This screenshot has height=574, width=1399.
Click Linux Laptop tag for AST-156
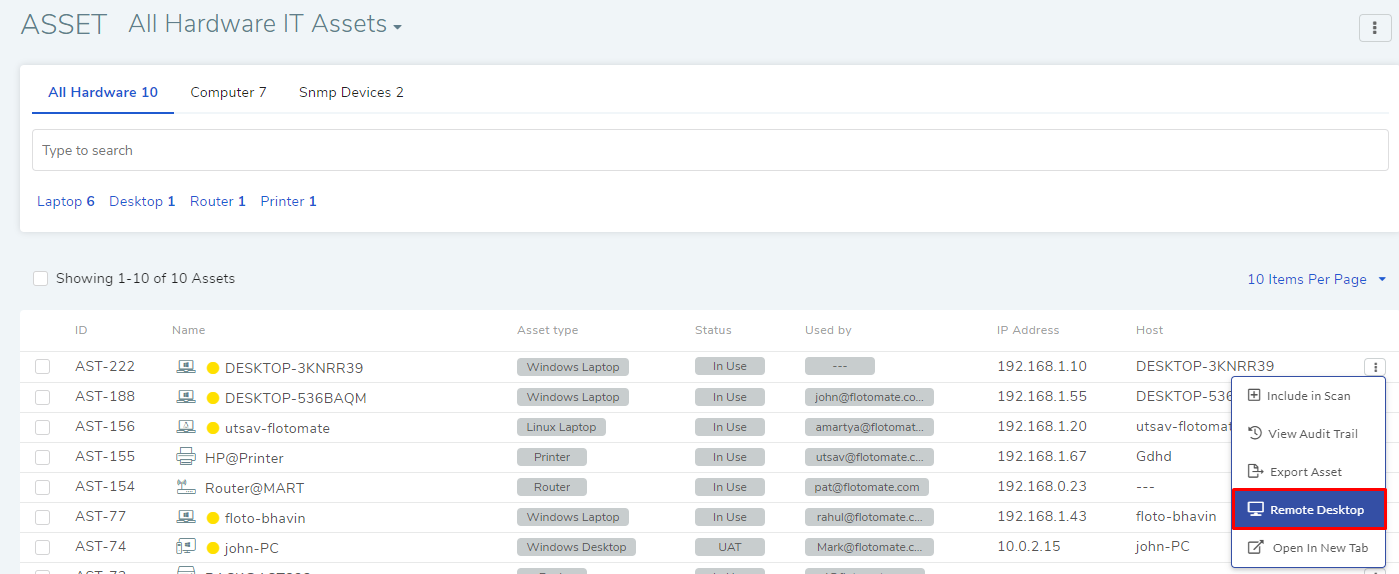(561, 427)
